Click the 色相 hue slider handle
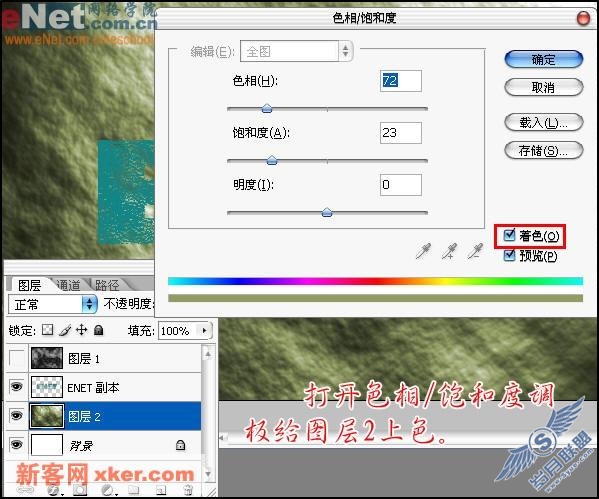 [267, 109]
